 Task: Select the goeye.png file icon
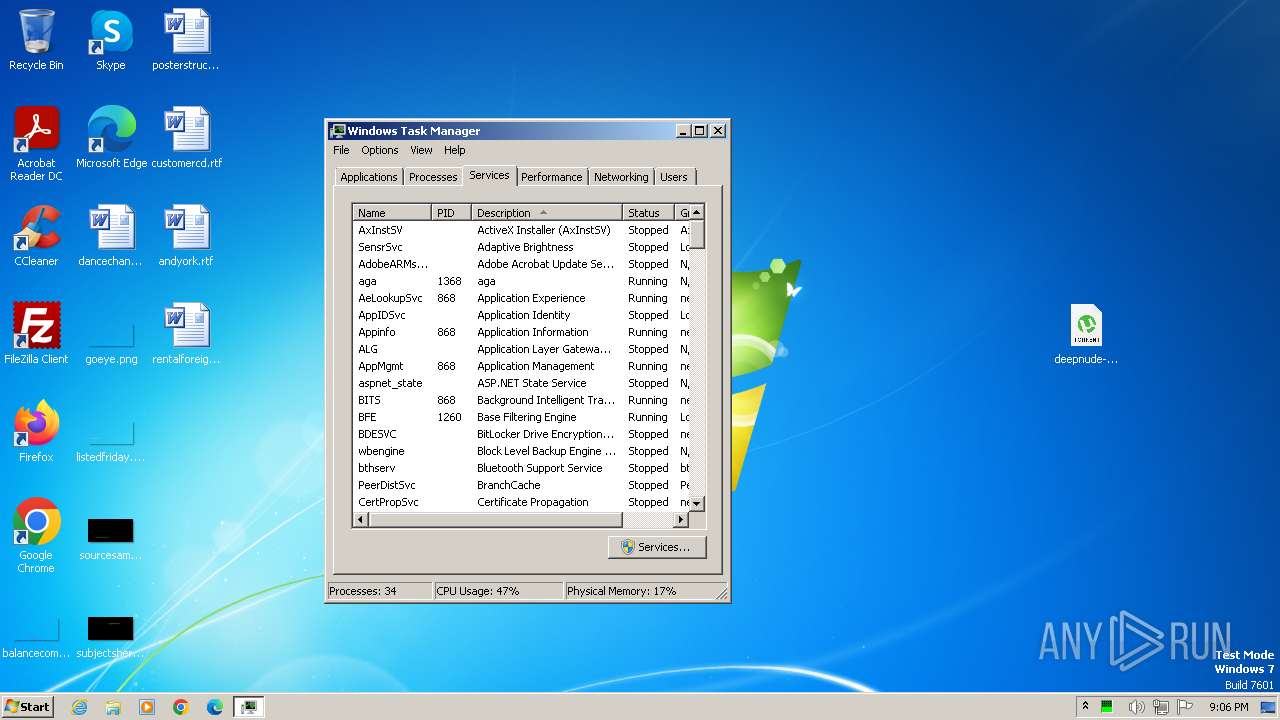coord(111,342)
